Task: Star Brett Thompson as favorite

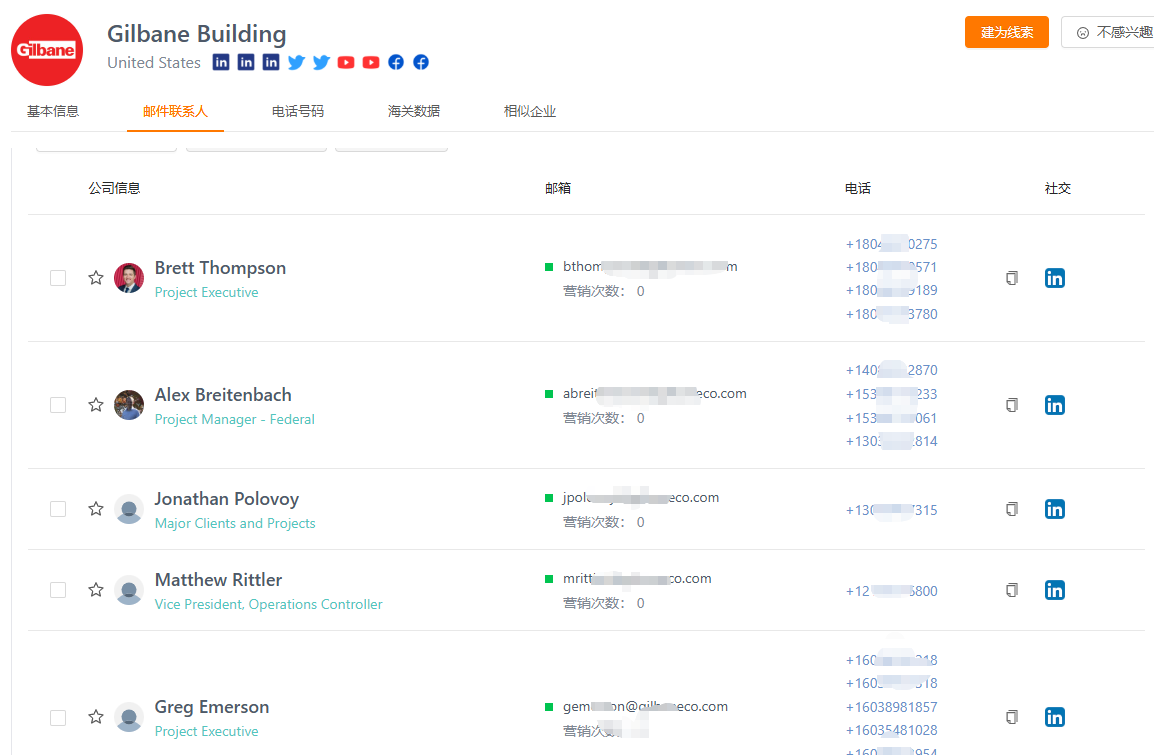Action: click(96, 277)
